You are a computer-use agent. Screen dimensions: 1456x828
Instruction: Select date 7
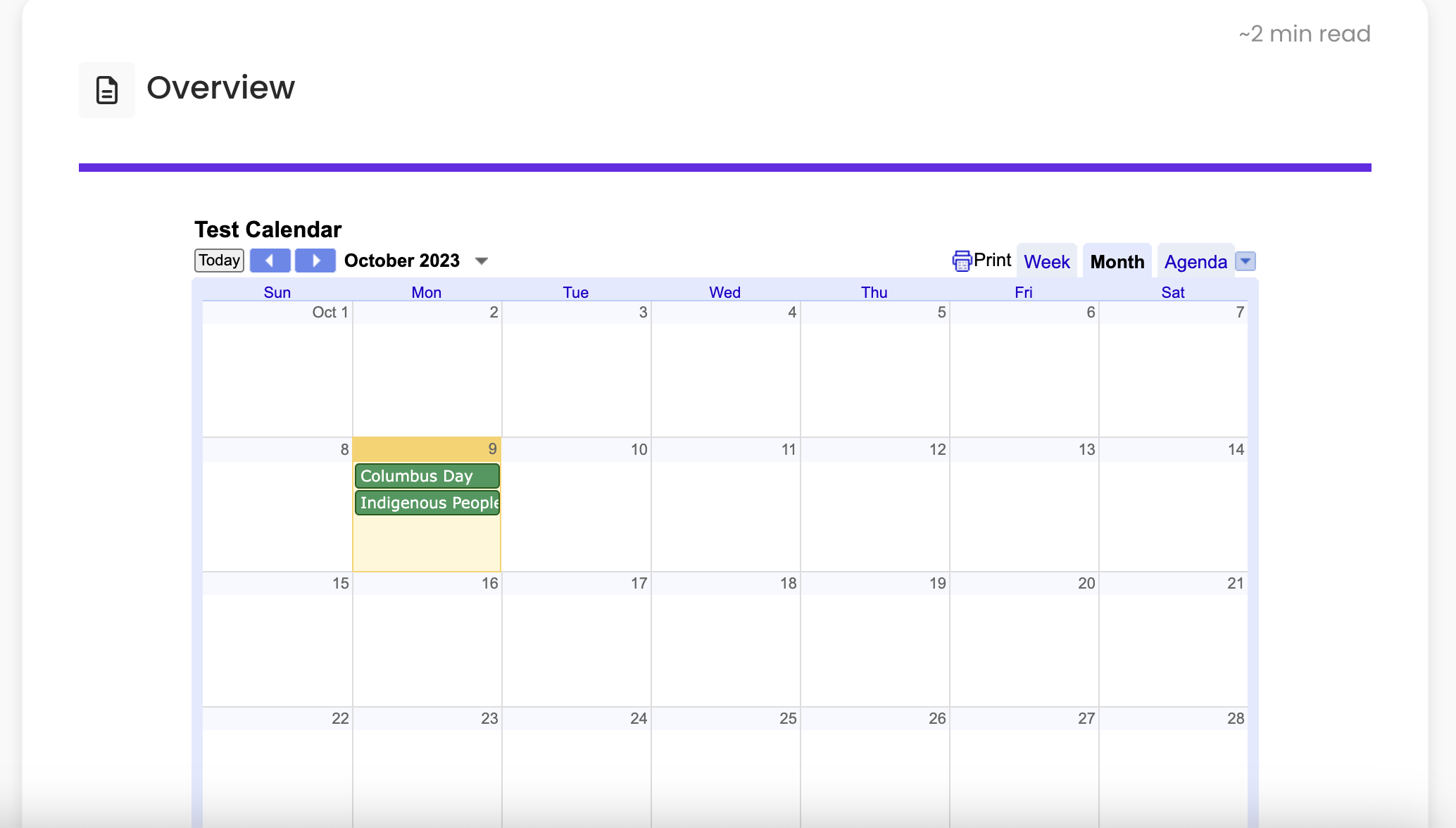coord(1241,313)
